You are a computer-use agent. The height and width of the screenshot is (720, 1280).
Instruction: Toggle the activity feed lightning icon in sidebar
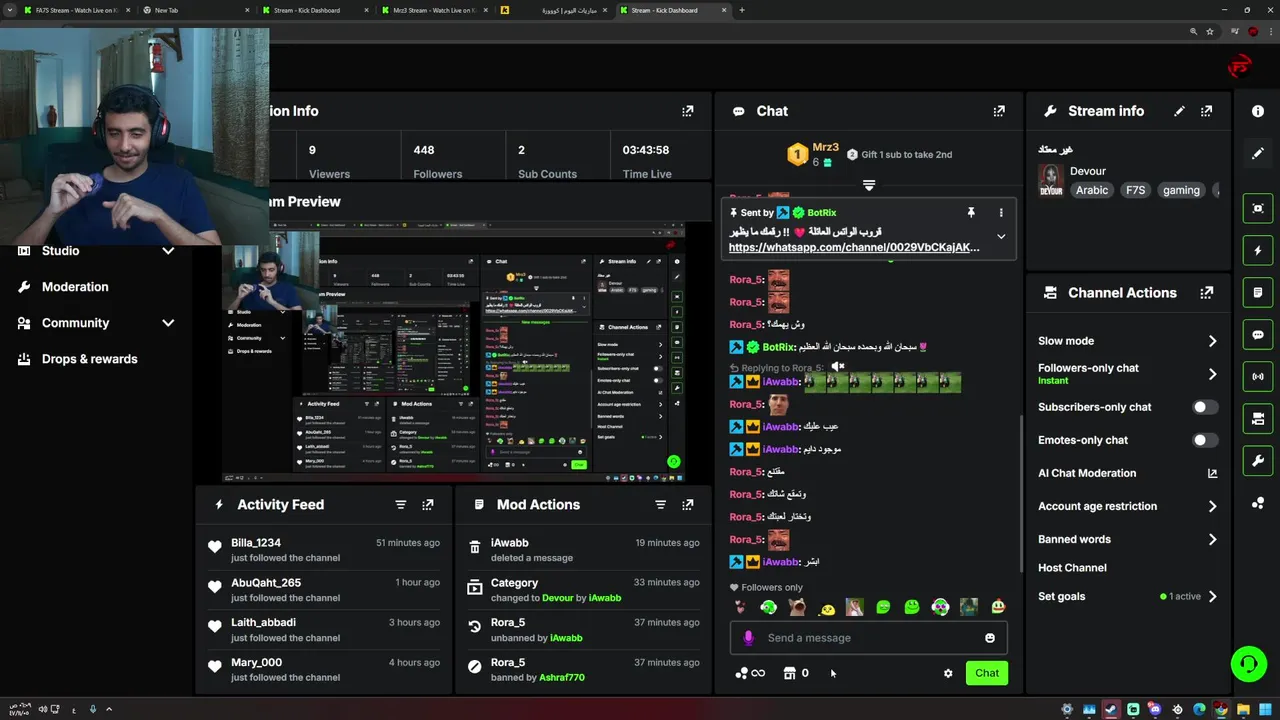click(x=1258, y=250)
